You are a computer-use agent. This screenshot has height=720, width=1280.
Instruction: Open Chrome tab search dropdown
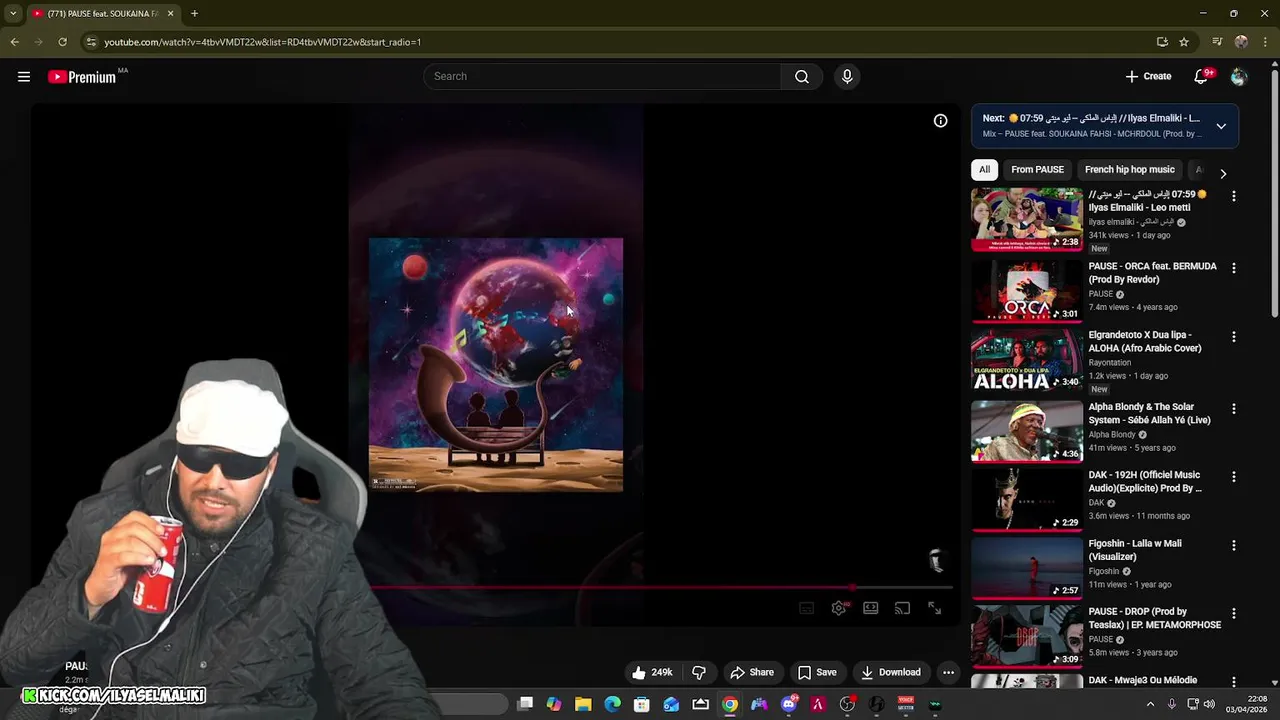point(13,14)
